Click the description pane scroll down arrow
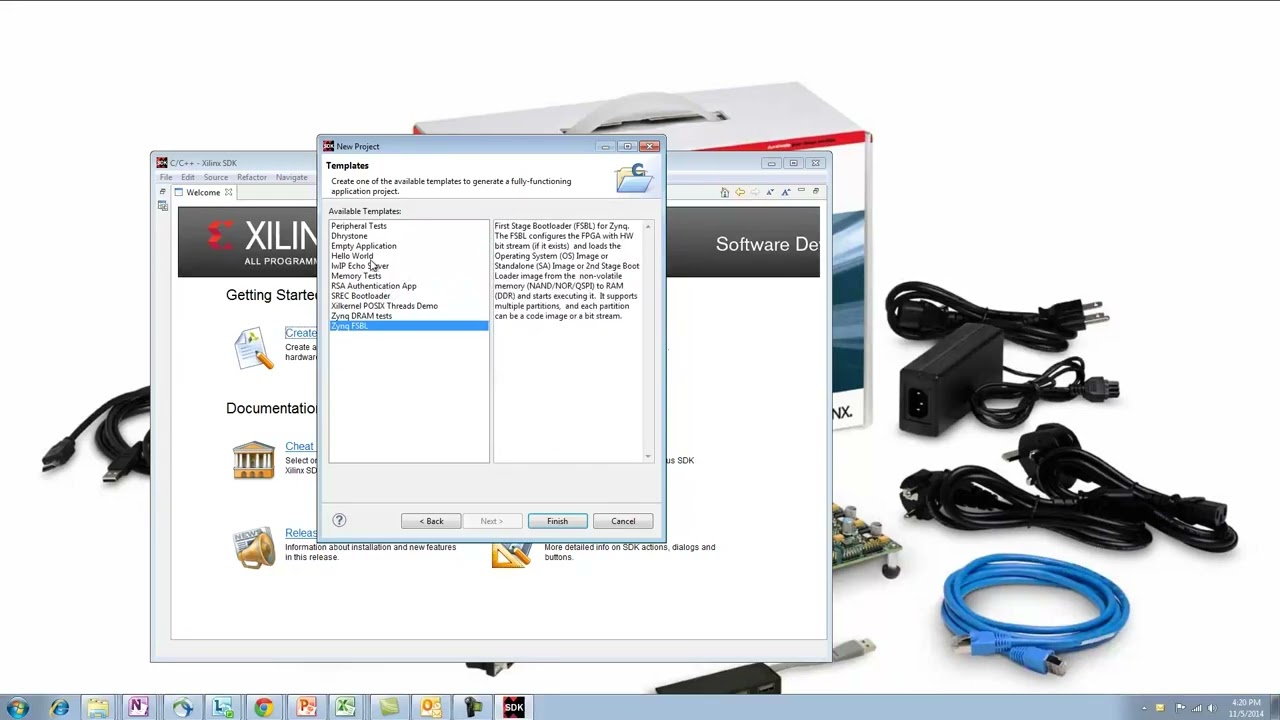Viewport: 1280px width, 720px height. [648, 456]
